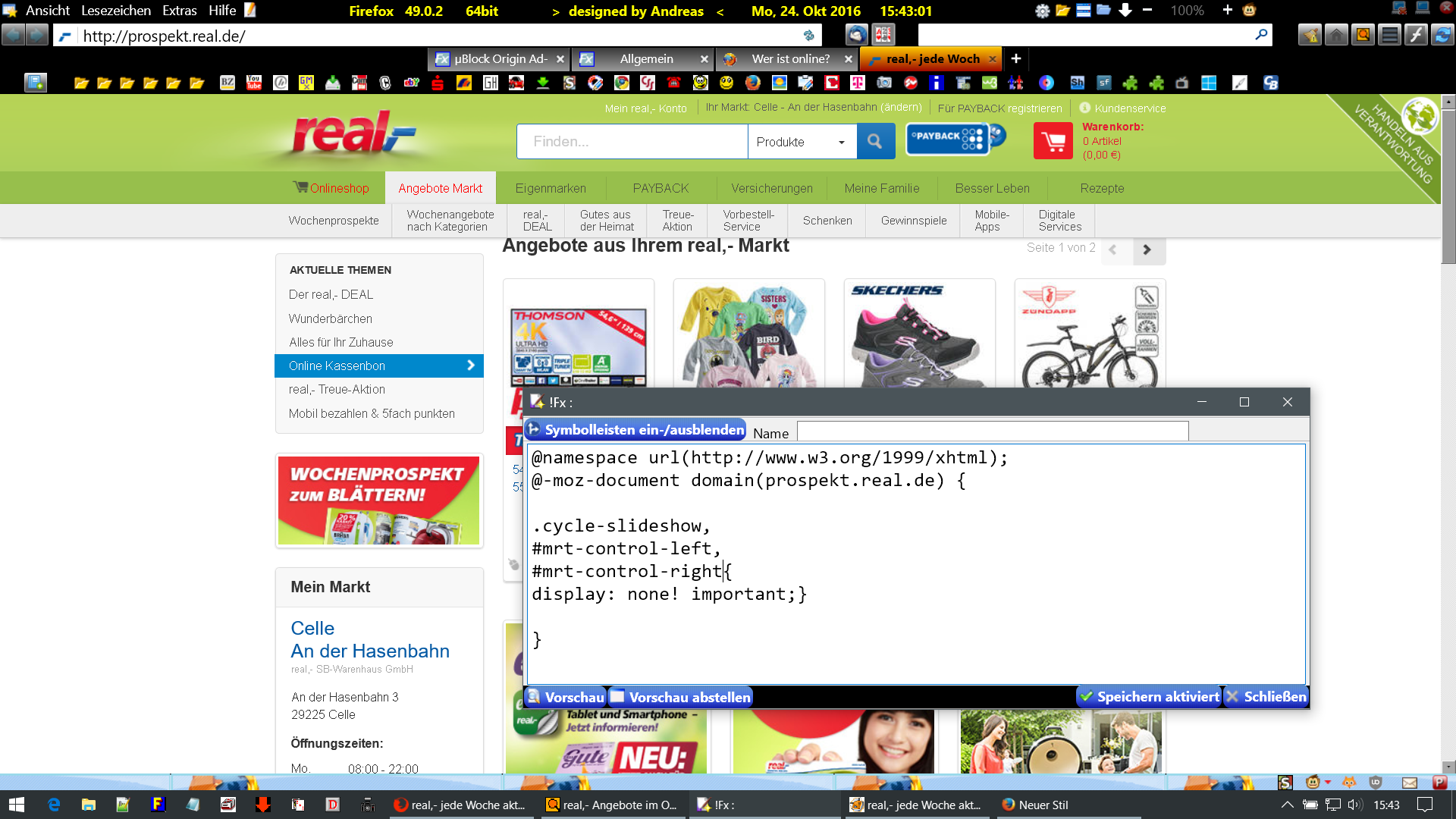1456x819 pixels.
Task: Click the zoom-in plus icon
Action: click(x=1227, y=11)
